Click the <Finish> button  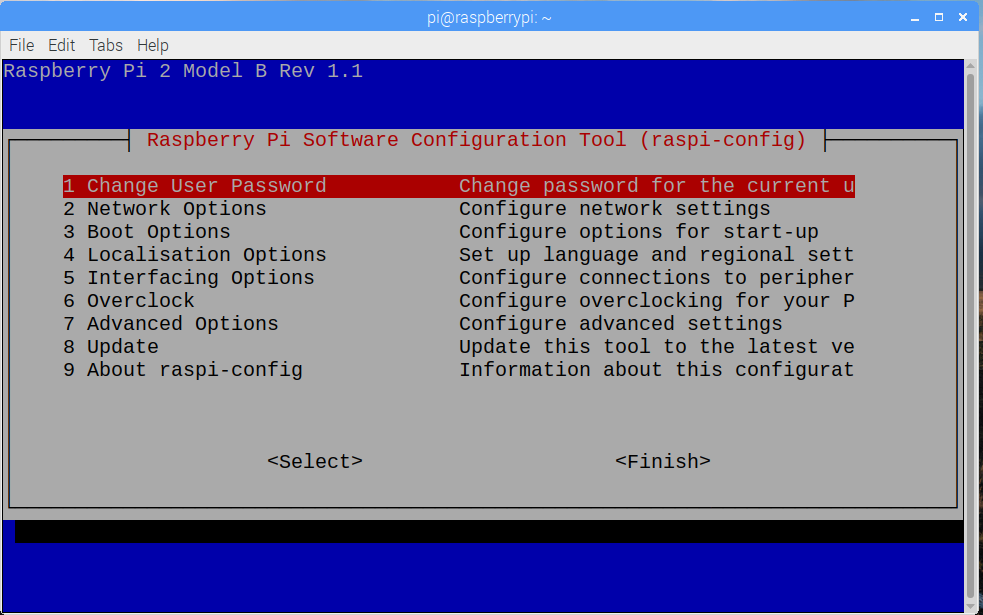coord(663,461)
